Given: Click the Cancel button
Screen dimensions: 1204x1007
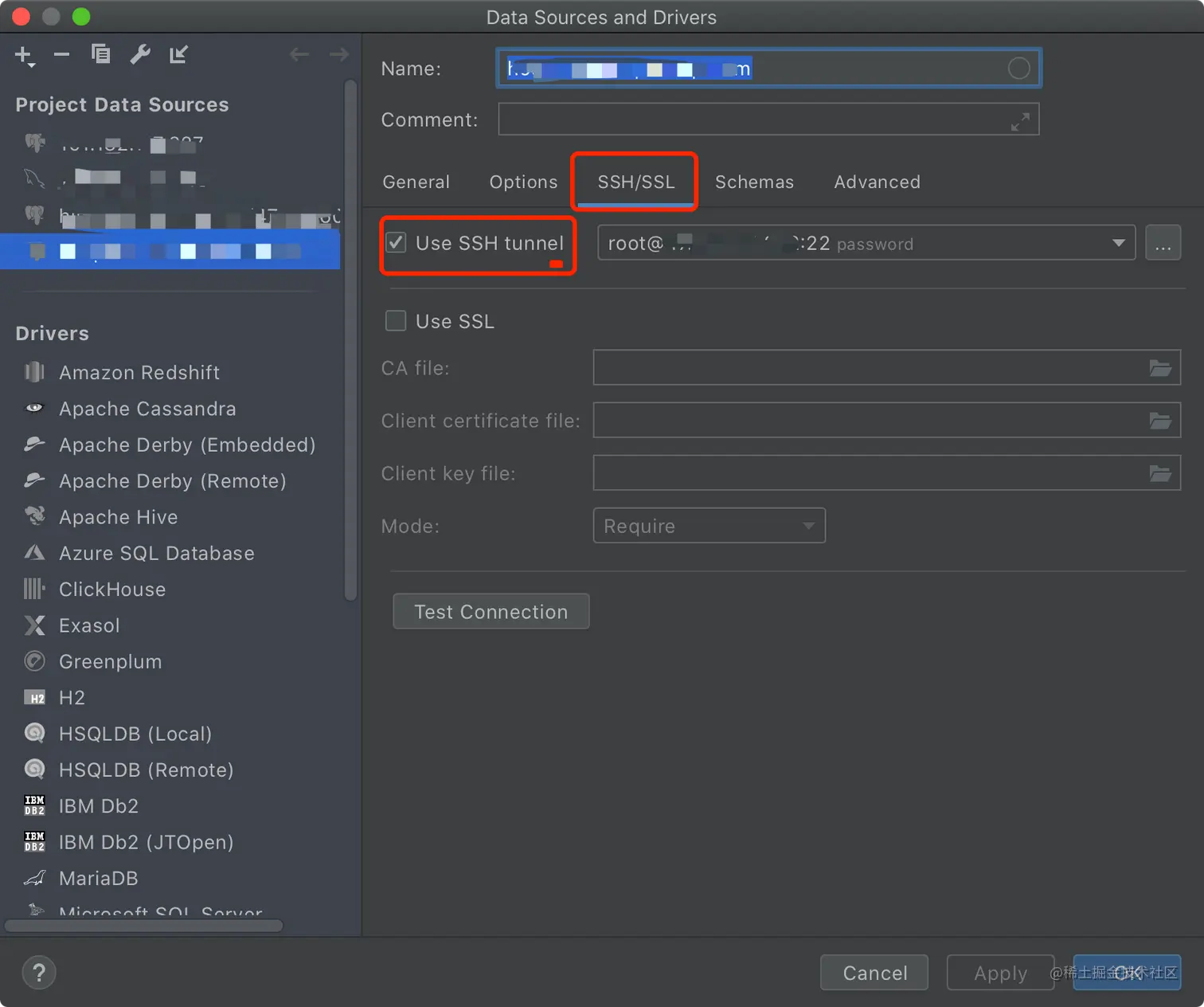Looking at the screenshot, I should (x=874, y=973).
